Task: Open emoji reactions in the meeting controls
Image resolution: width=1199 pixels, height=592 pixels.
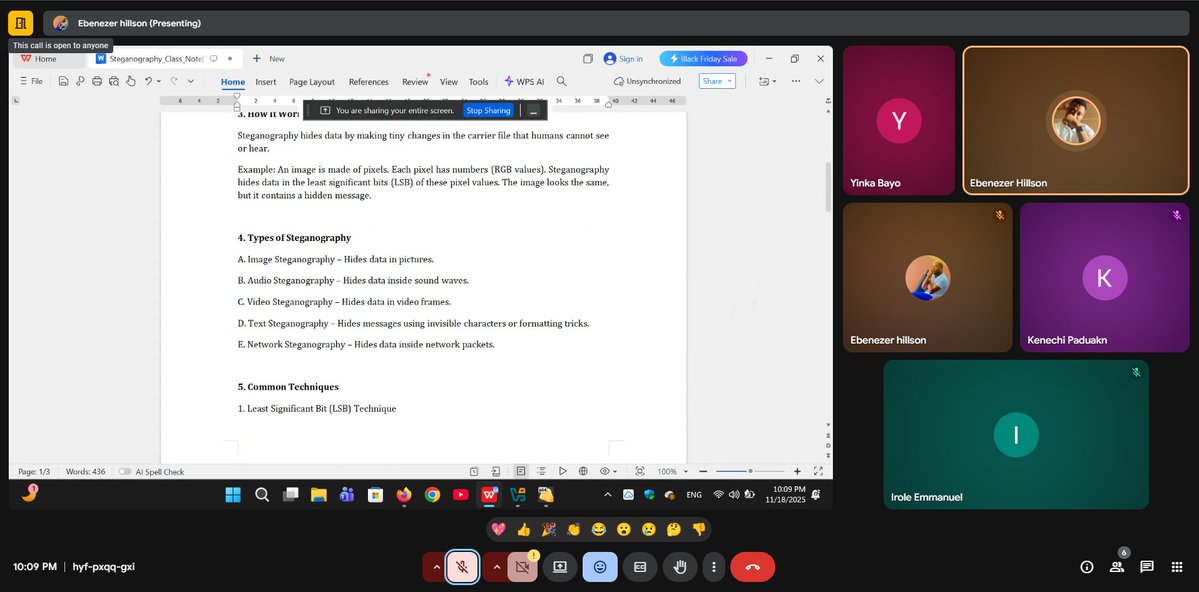Action: (x=600, y=567)
